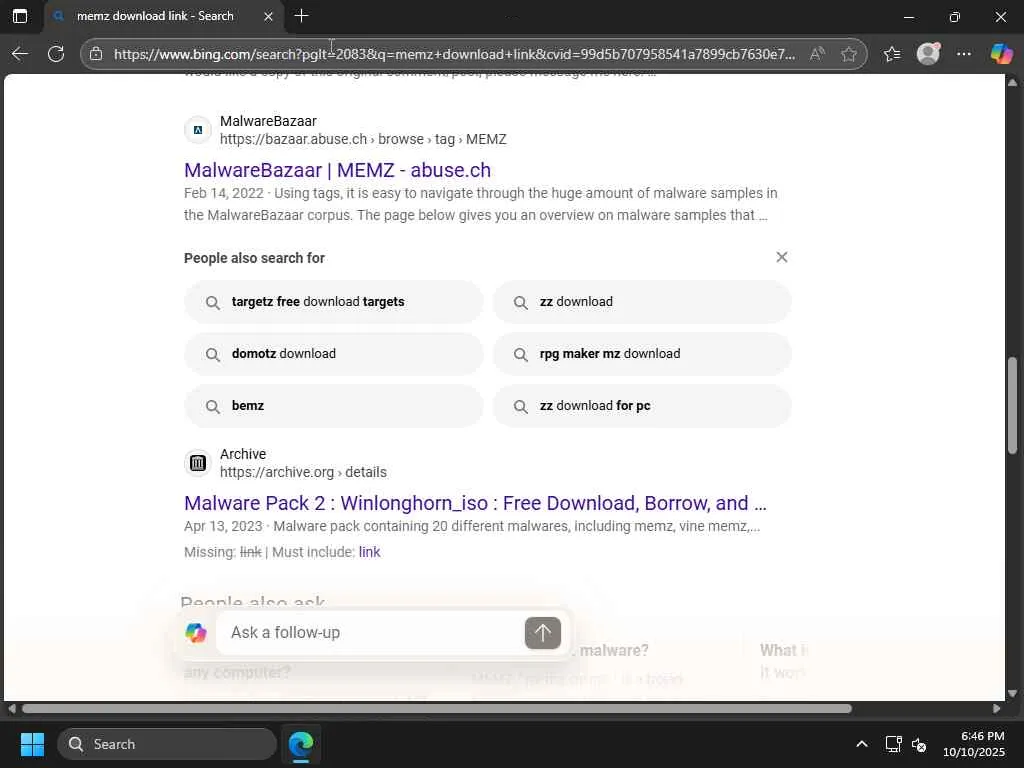Screen dimensions: 1024x768
Task: Click the horizontal scroll right arrow
Action: click(997, 709)
